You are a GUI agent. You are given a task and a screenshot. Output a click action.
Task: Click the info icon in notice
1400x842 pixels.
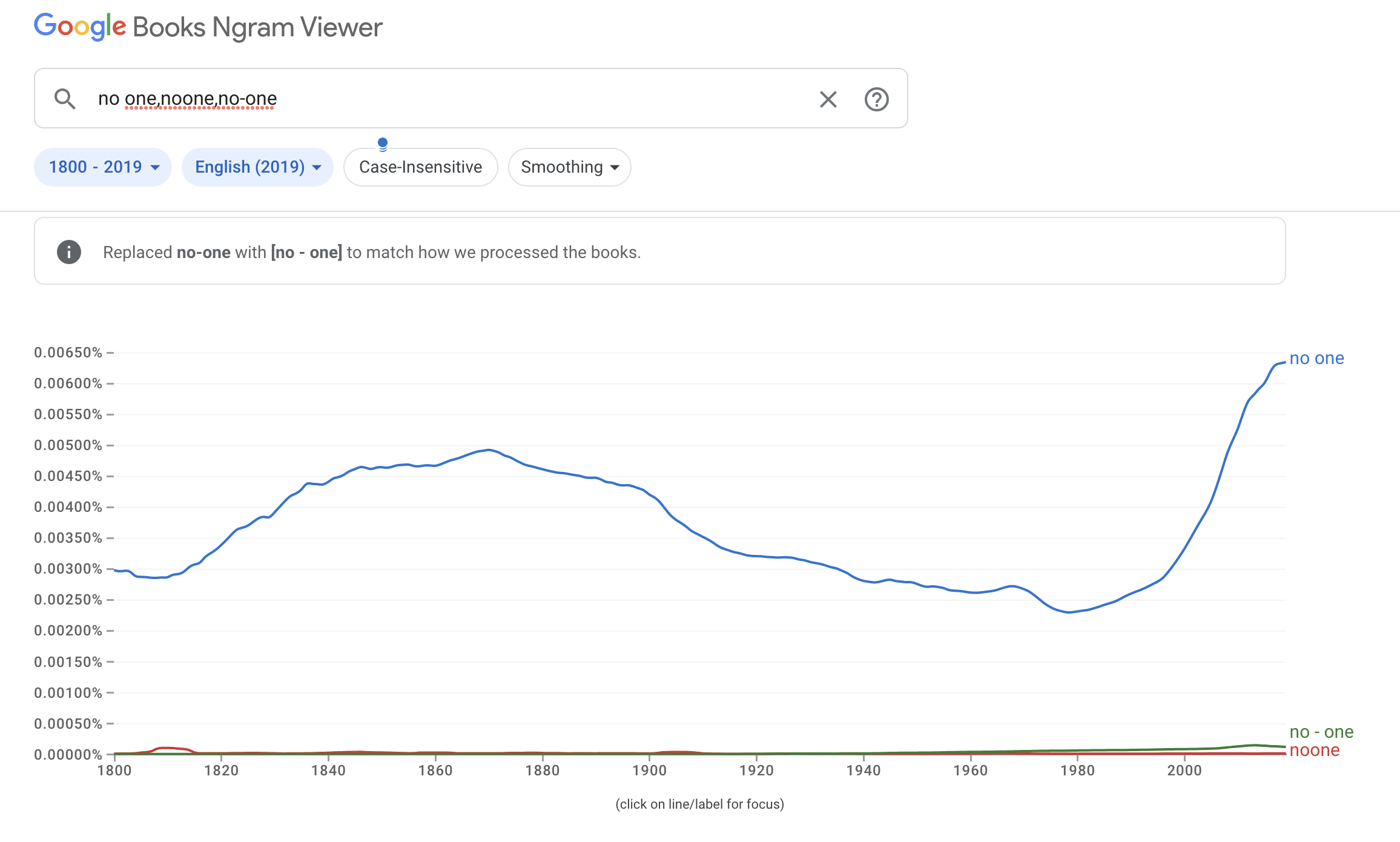pos(69,252)
